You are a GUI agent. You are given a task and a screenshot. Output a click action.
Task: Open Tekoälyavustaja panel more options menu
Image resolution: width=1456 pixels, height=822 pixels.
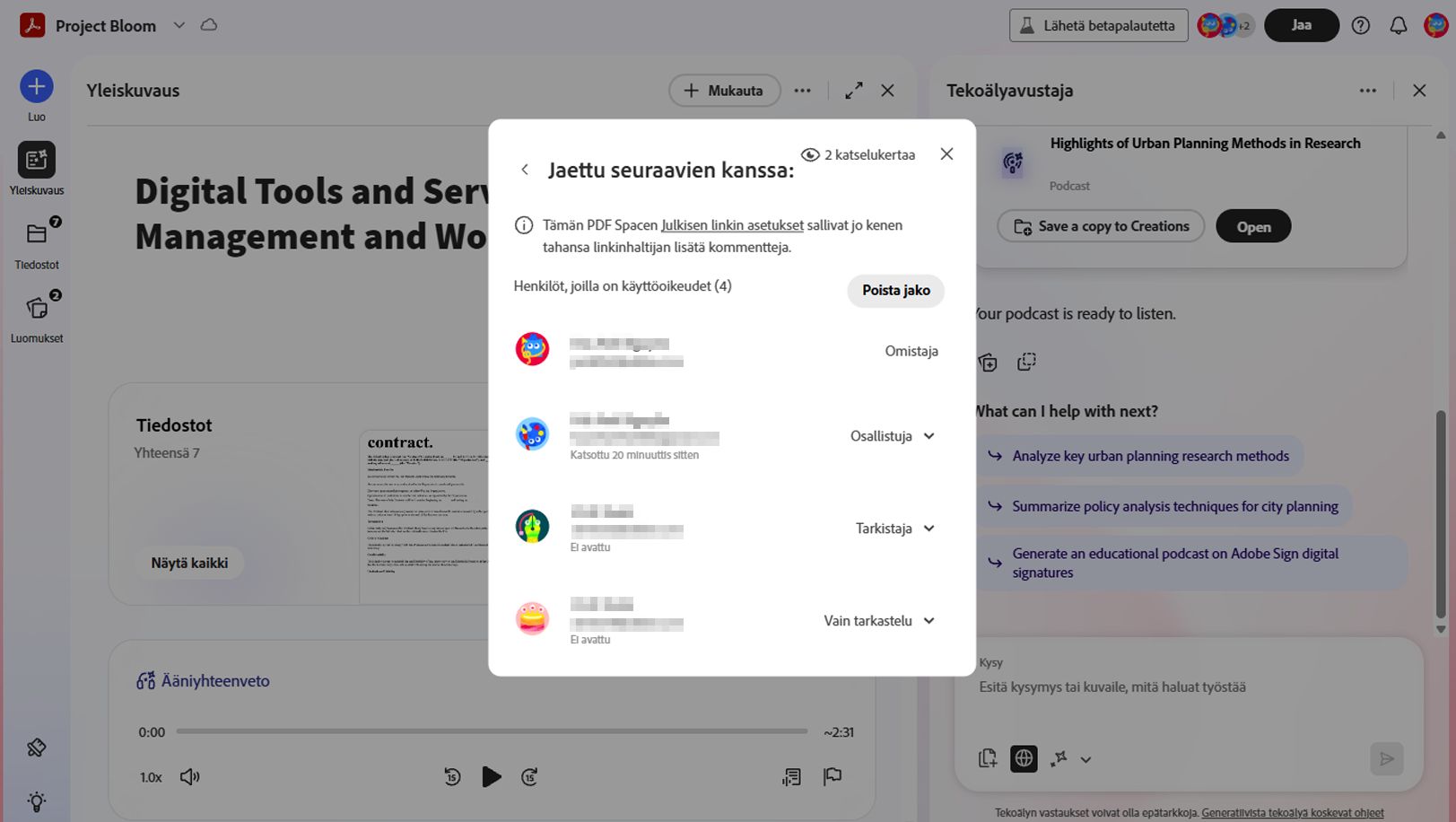(x=1367, y=91)
